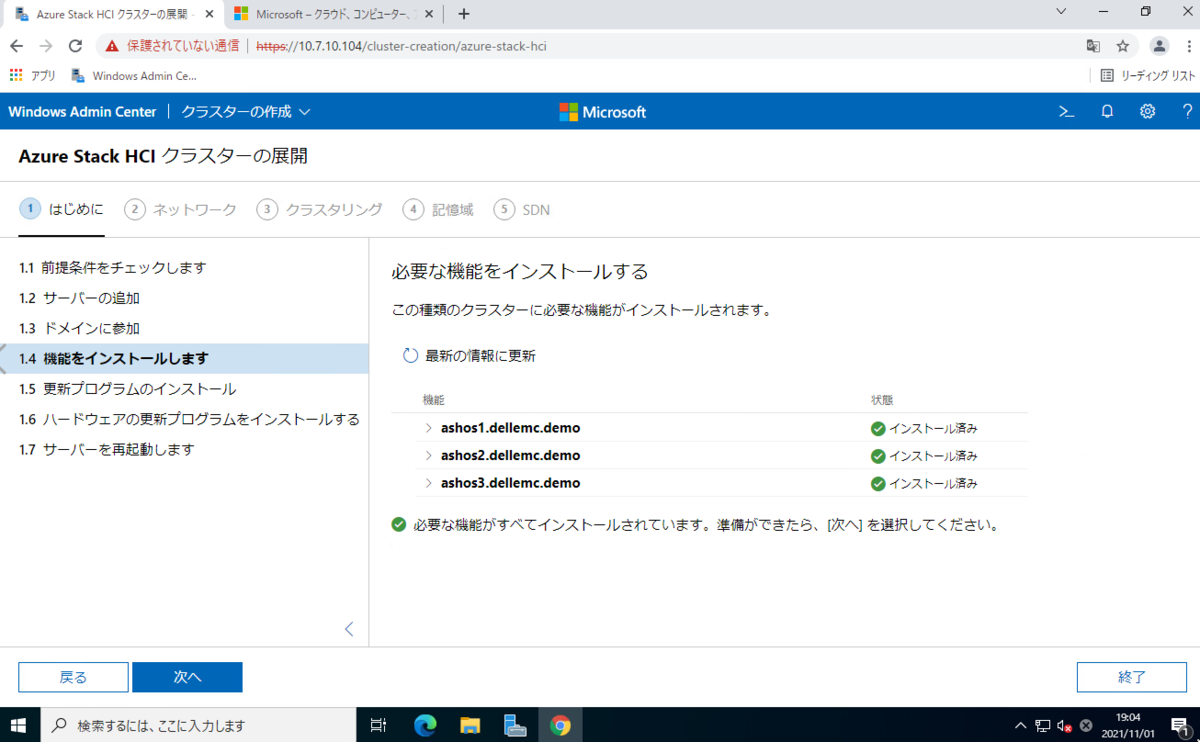This screenshot has height=742, width=1200.
Task: Open the Windows Admin Ce... bookmark
Action: pos(135,75)
